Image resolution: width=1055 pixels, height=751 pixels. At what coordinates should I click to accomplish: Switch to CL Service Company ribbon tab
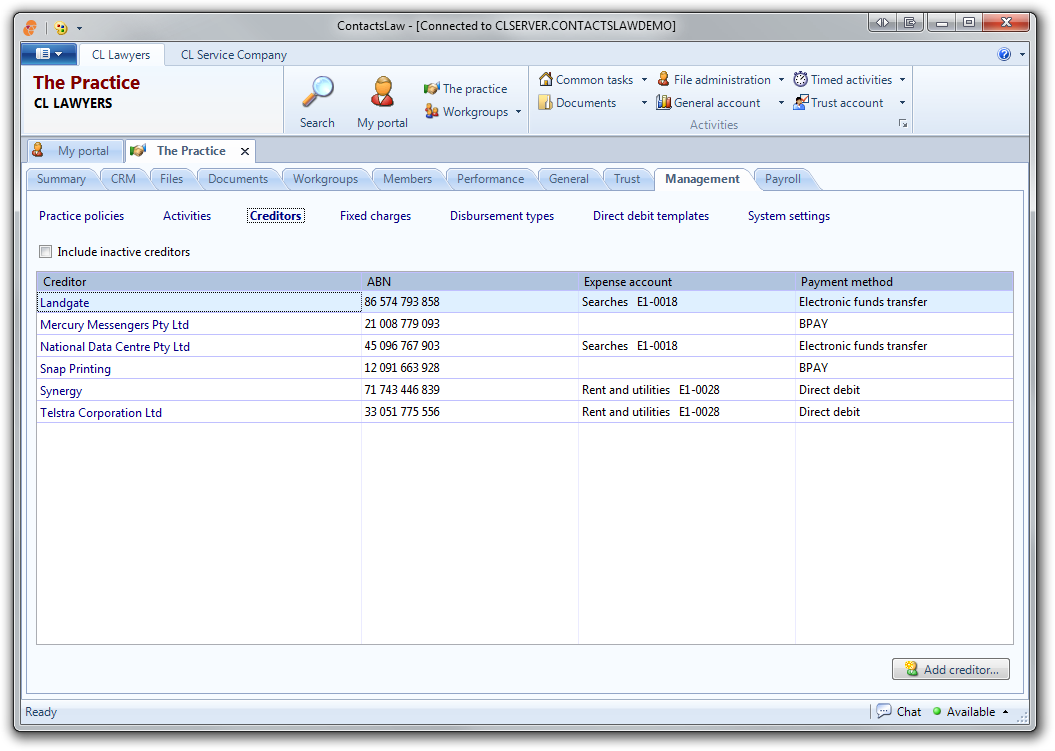[233, 55]
